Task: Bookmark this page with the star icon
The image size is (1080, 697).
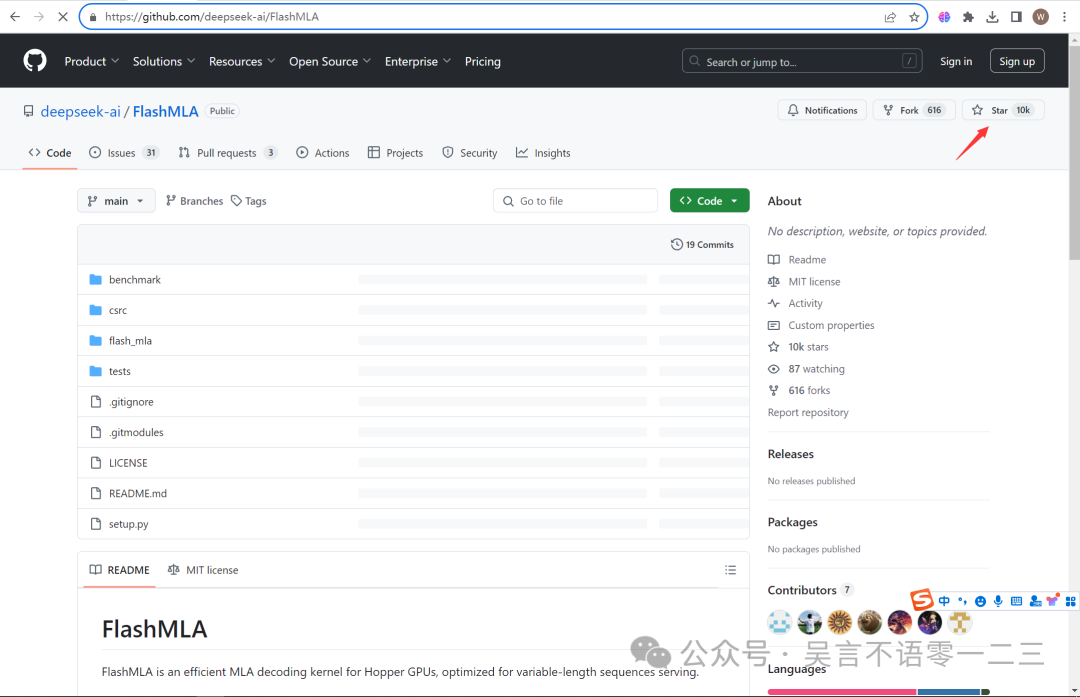Action: (914, 17)
